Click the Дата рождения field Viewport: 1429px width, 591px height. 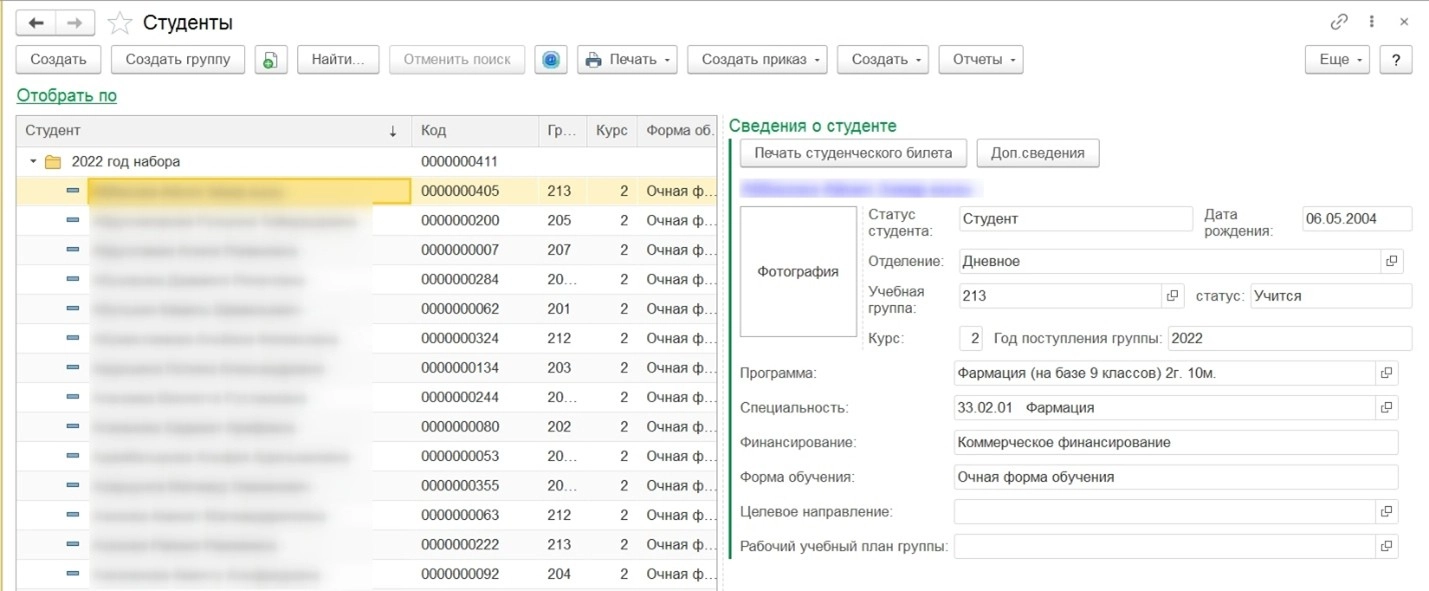point(1356,219)
